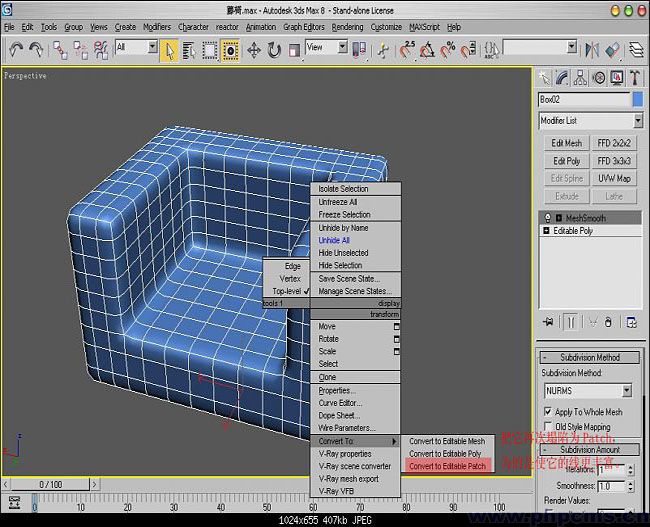The width and height of the screenshot is (650, 527).
Task: Toggle Show End Result icon
Action: [571, 322]
